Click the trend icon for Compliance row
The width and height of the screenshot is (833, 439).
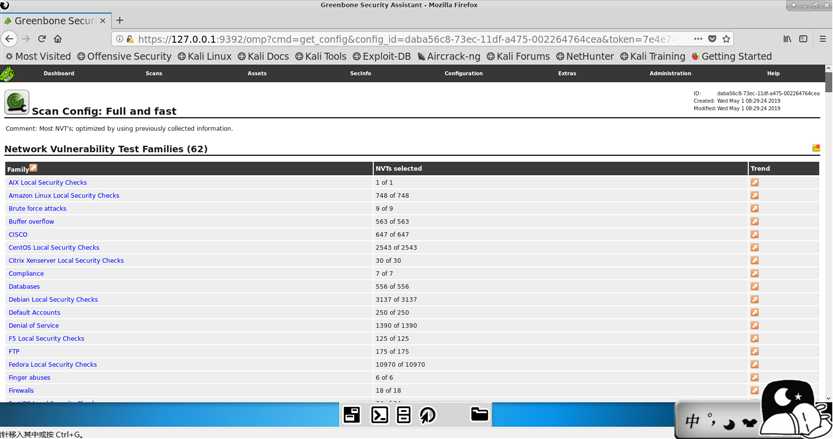754,273
